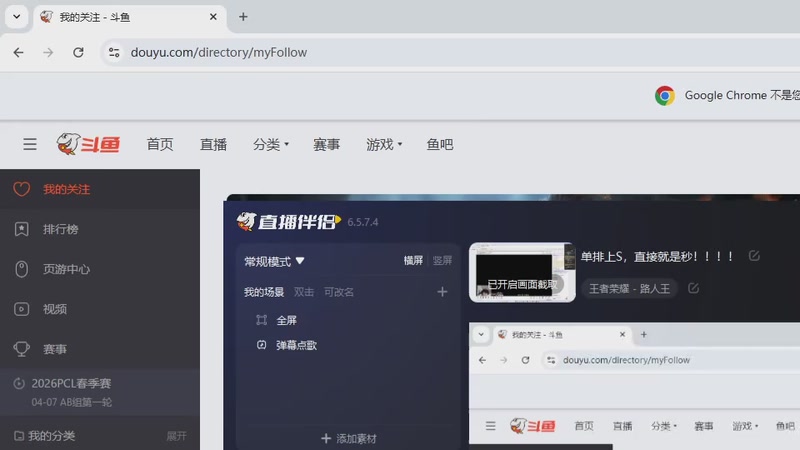This screenshot has height=450, width=800.
Task: Click the stream title 单排上S，直接就是秒！！！！
Action: (x=658, y=257)
